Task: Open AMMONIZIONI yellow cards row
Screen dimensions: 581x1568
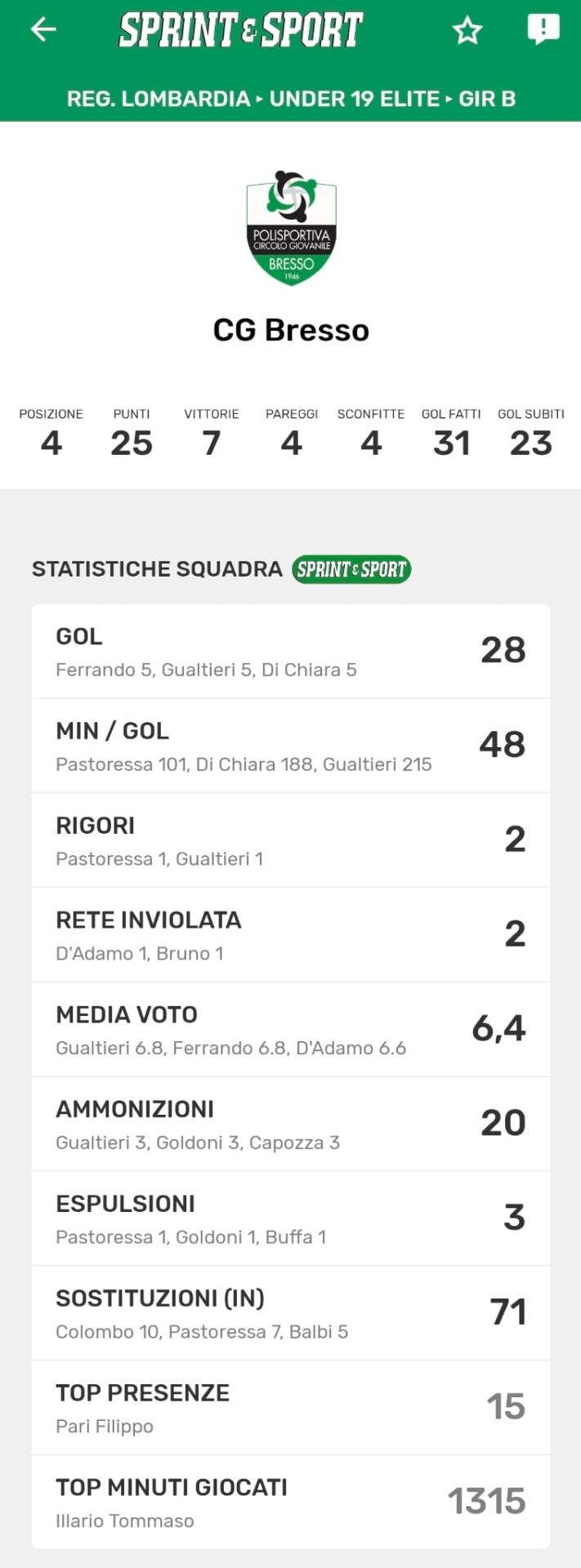Action: click(290, 1125)
